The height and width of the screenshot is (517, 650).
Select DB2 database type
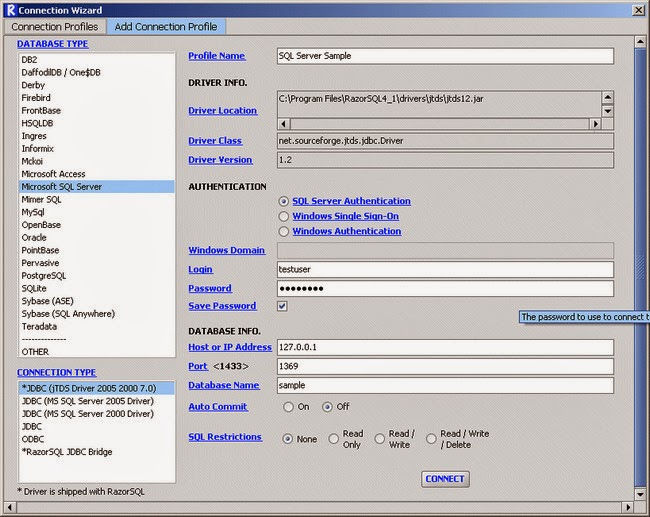tap(97, 60)
